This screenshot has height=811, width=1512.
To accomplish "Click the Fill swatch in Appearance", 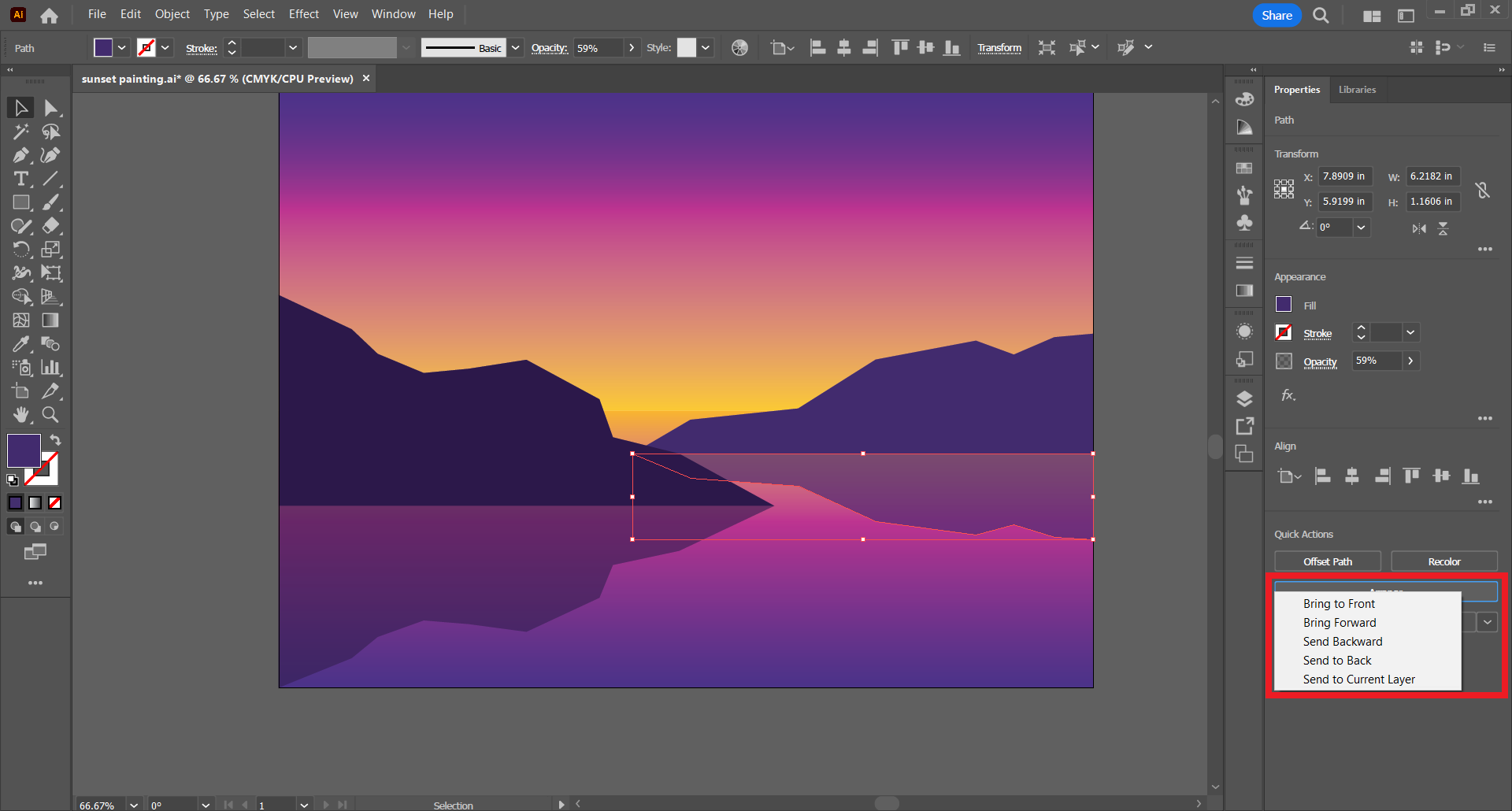I will coord(1284,305).
